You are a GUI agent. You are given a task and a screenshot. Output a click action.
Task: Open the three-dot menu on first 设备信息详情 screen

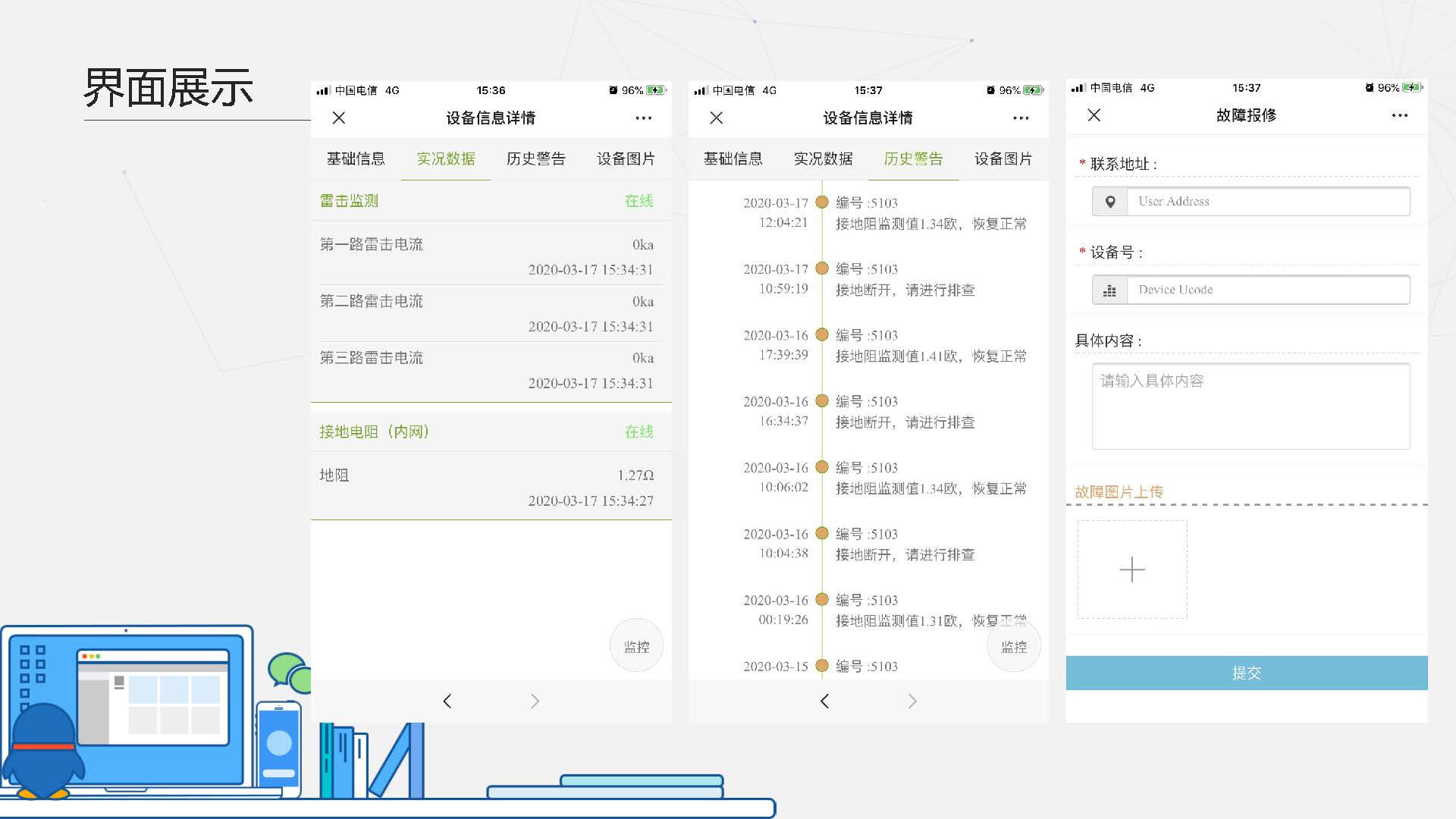pyautogui.click(x=643, y=118)
